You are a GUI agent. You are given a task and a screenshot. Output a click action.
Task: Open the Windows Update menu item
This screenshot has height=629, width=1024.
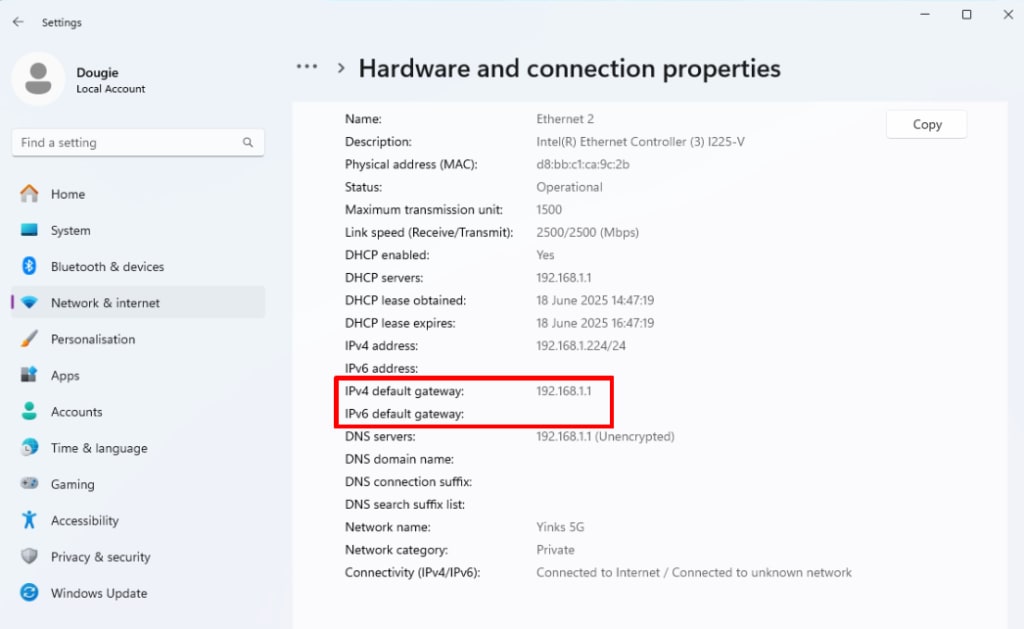coord(99,593)
